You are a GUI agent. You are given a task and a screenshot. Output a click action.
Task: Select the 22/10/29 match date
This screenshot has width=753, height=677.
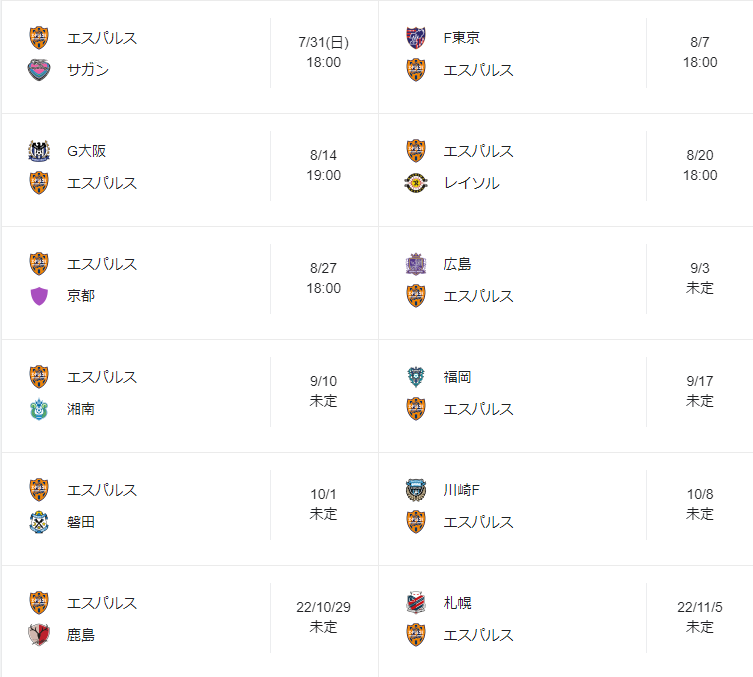pos(323,607)
